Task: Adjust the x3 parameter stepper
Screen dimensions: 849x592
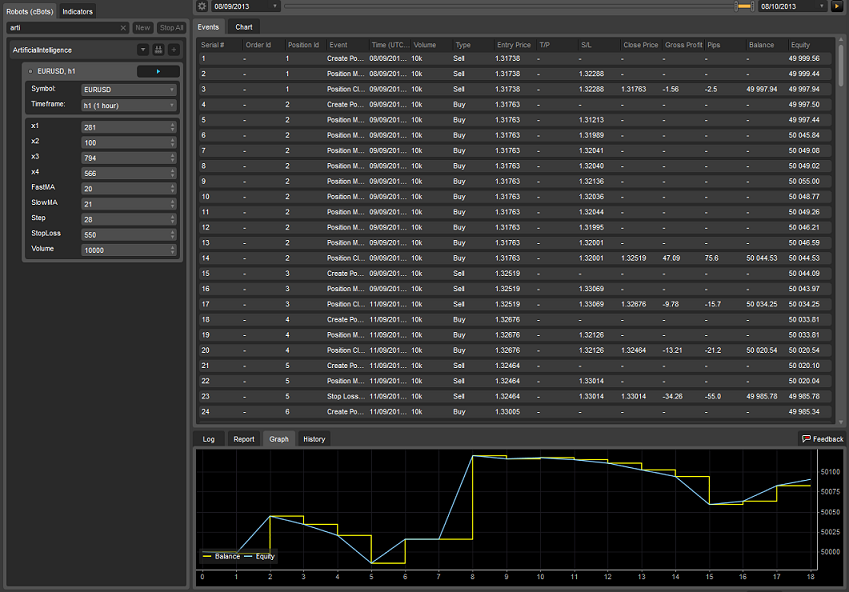Action: (x=173, y=158)
